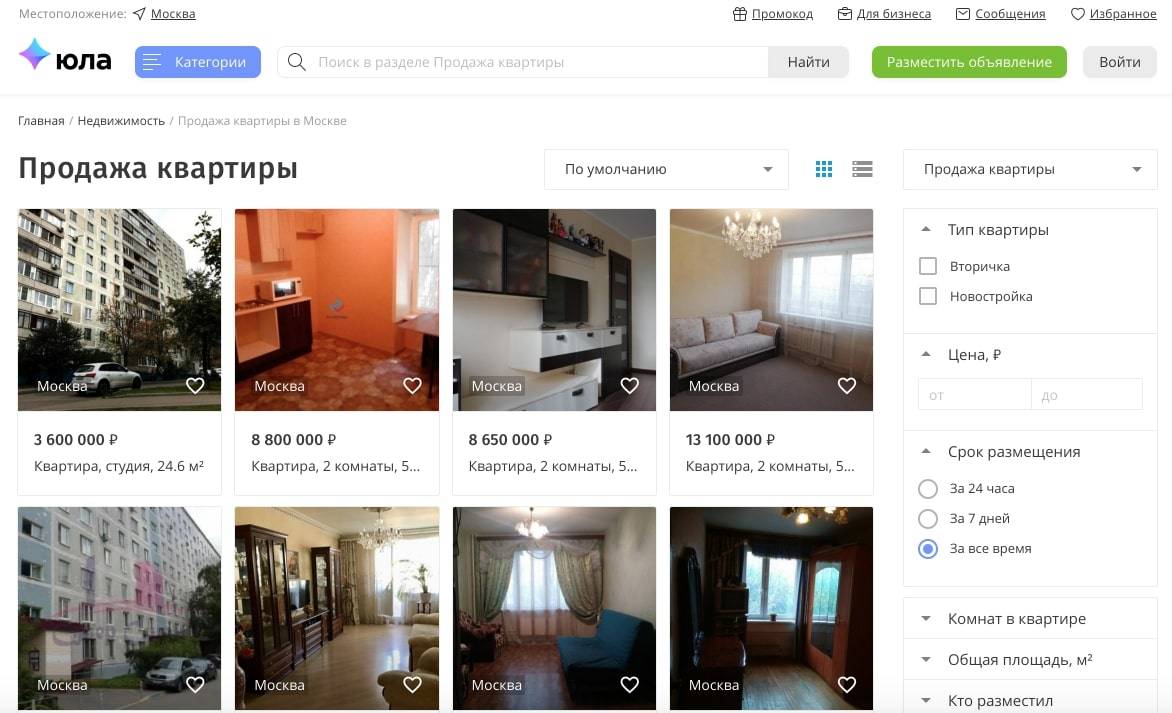Image resolution: width=1172 pixels, height=713 pixels.
Task: Favorite the 8 800 000 ₽ apartment listing
Action: pyautogui.click(x=413, y=386)
